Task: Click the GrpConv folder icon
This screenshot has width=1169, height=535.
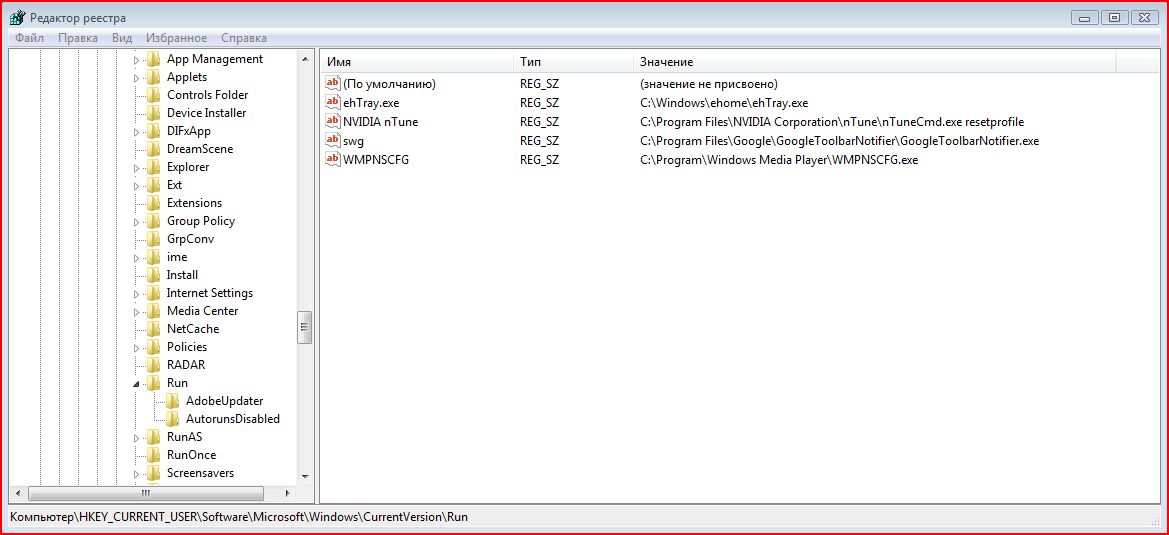Action: point(154,238)
